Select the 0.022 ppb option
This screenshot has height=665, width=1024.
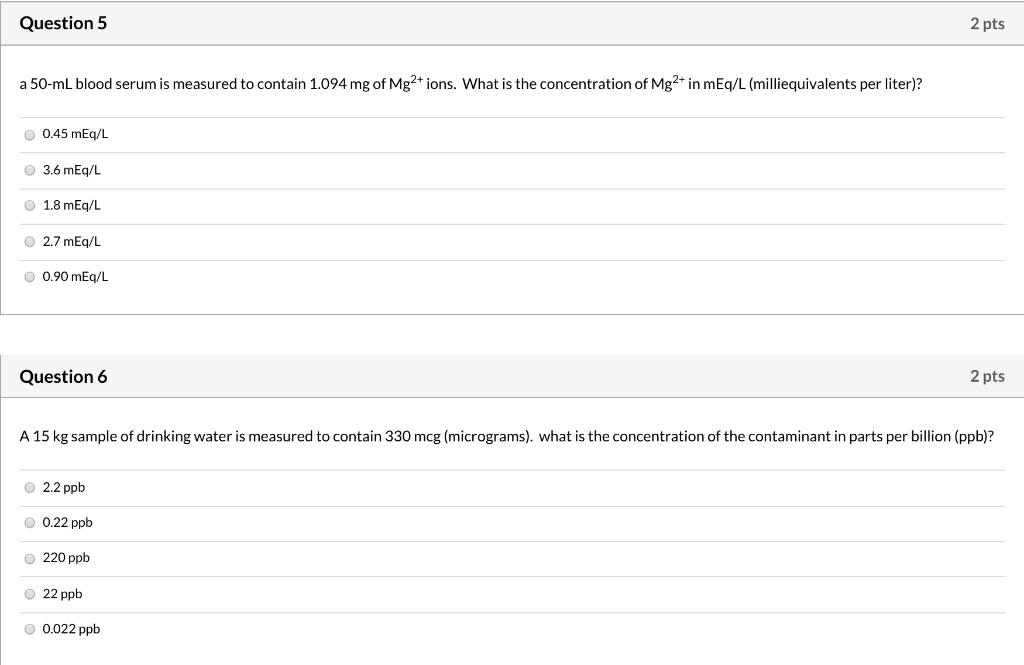point(29,629)
